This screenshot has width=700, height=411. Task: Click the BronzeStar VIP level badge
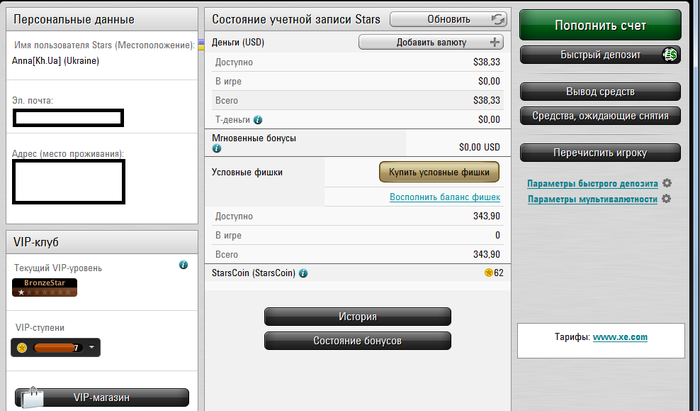(x=45, y=287)
